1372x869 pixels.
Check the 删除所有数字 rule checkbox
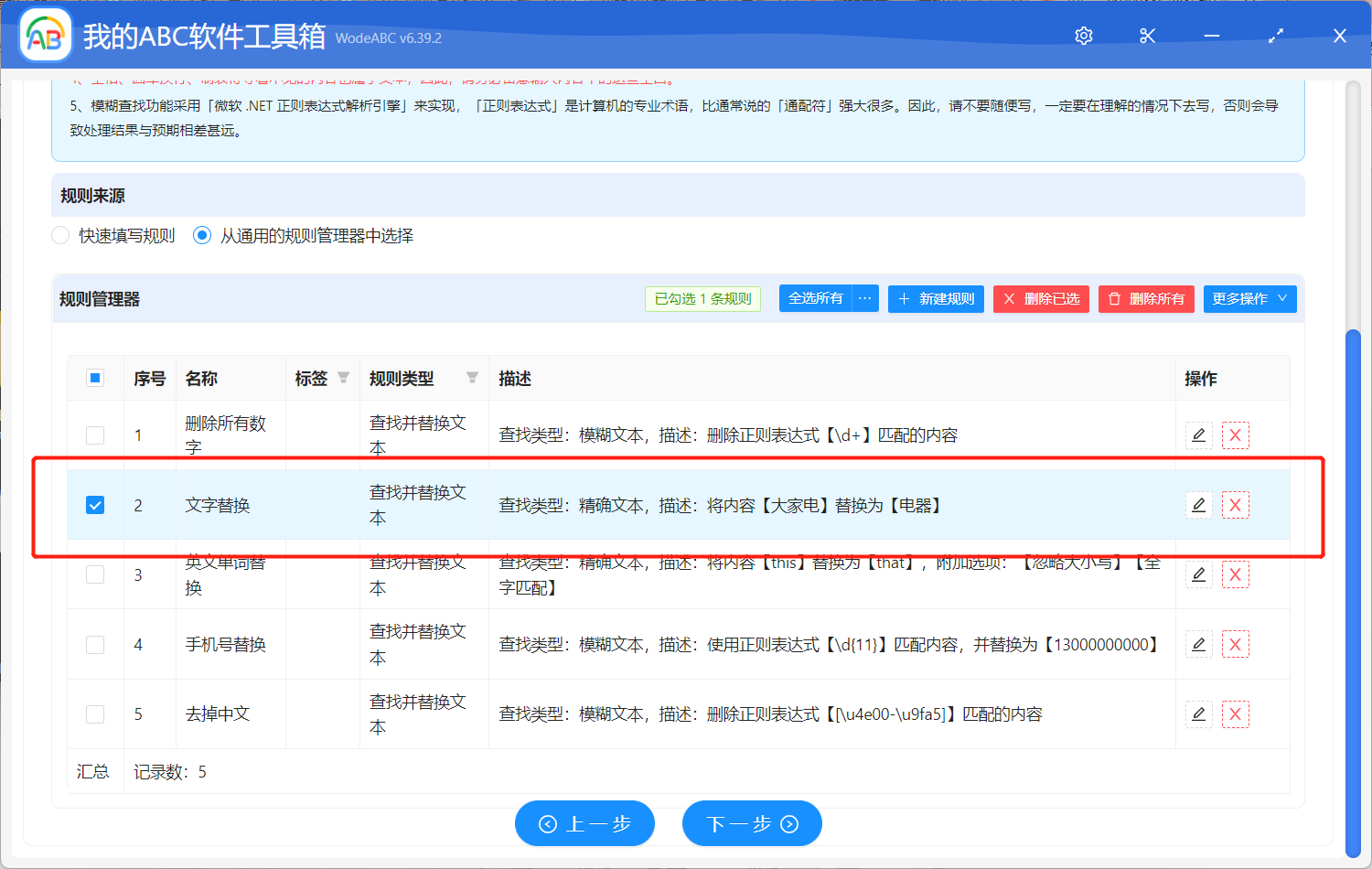(94, 435)
